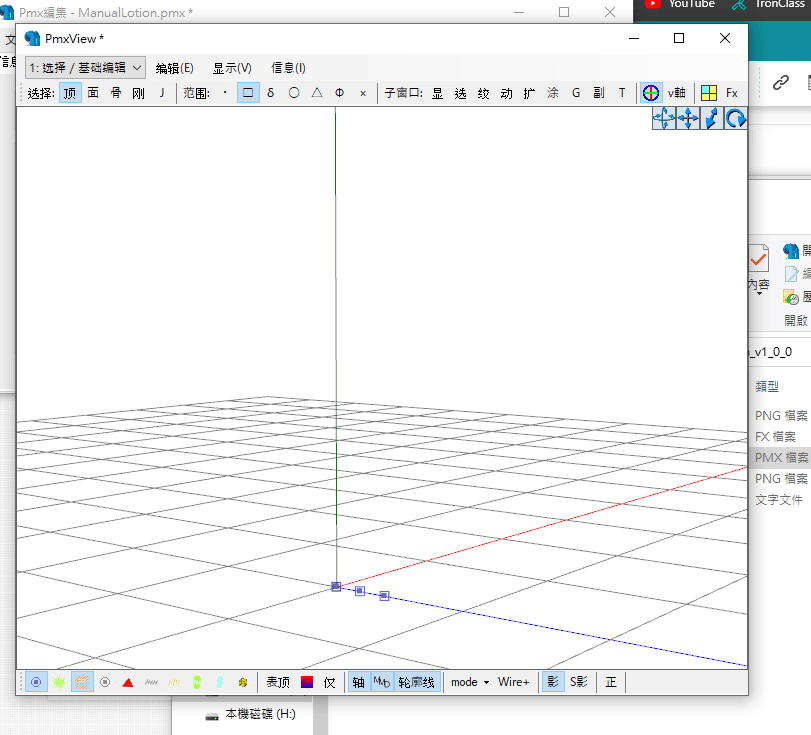The image size is (811, 735).
Task: Select the circle range selection tool
Action: tap(294, 93)
